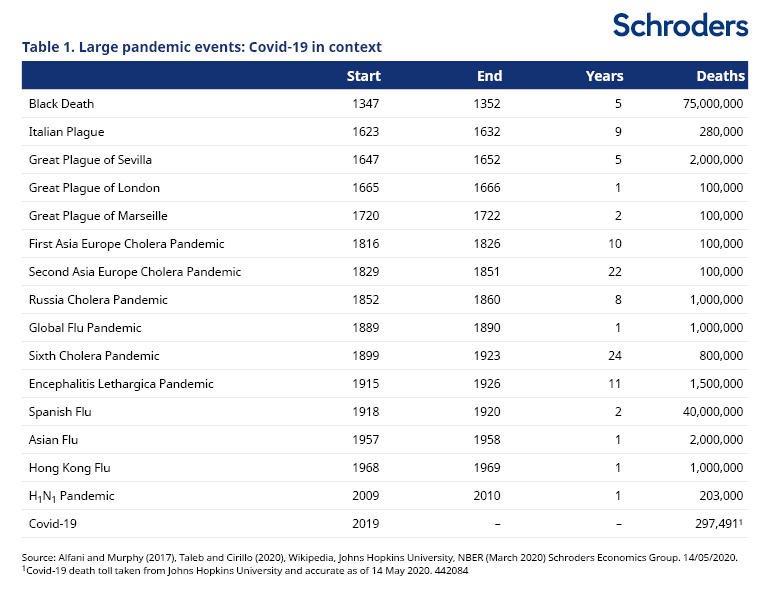
Task: Select Great Plague of Sevilla row
Action: pos(90,160)
